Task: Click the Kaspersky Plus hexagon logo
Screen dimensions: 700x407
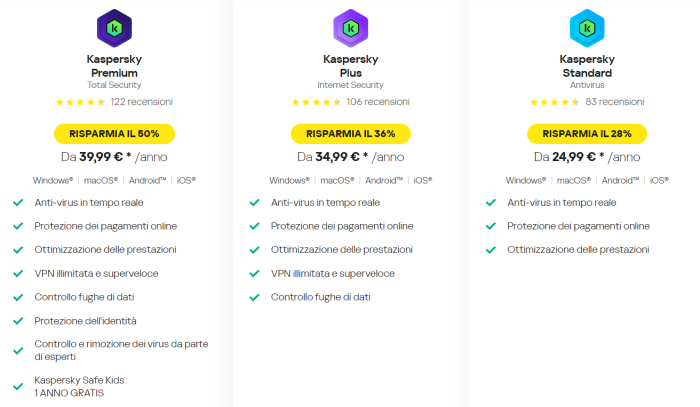Action: (x=350, y=27)
